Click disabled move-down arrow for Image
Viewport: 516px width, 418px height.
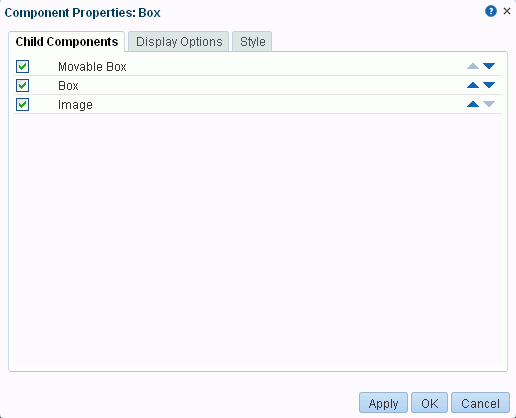(489, 104)
